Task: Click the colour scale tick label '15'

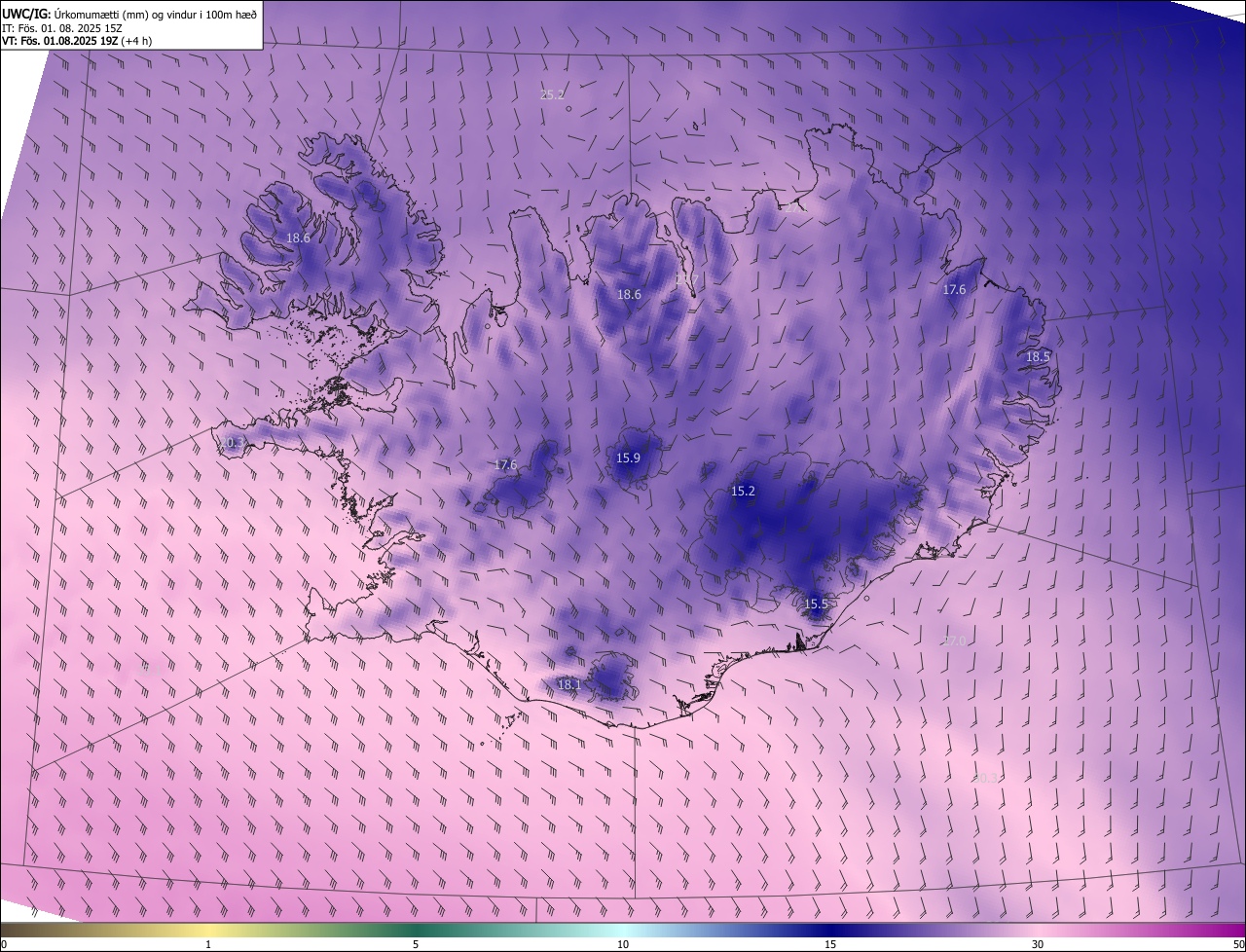Action: [830, 944]
